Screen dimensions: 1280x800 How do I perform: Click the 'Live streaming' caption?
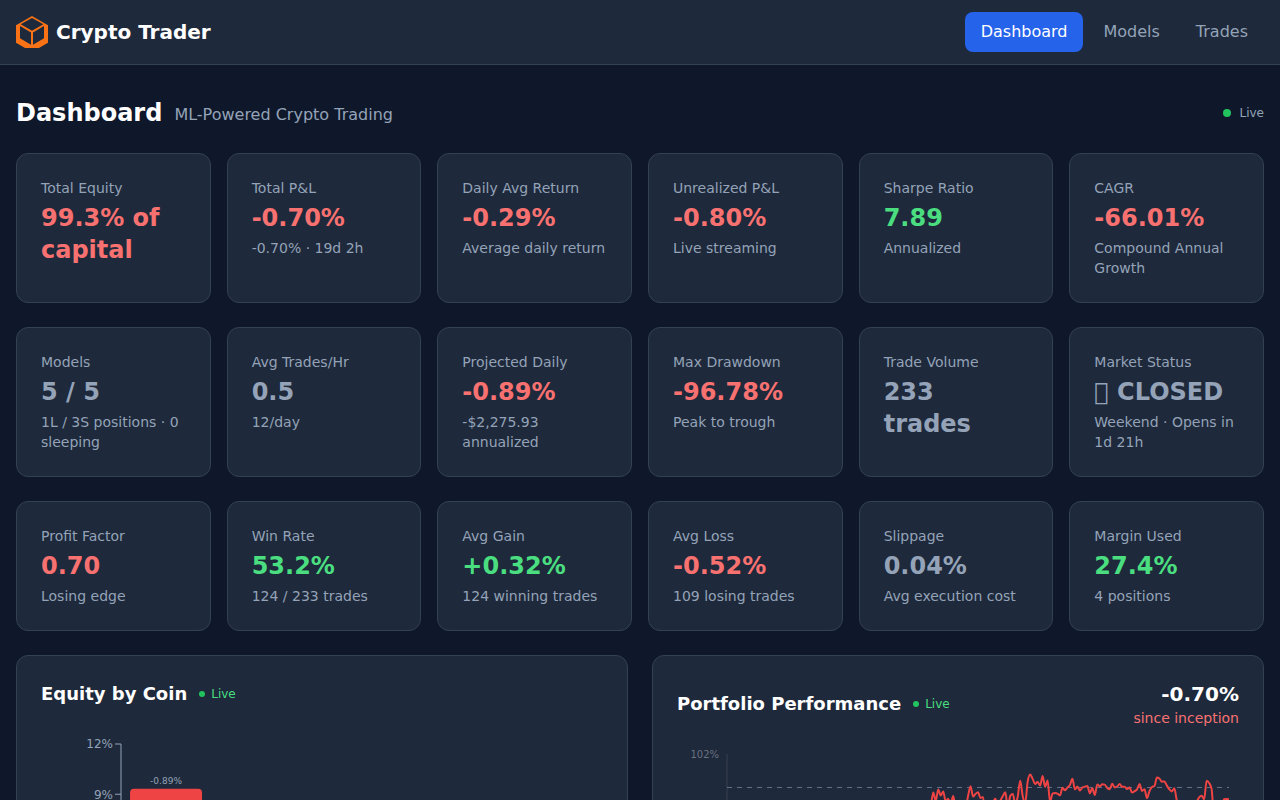click(x=724, y=248)
